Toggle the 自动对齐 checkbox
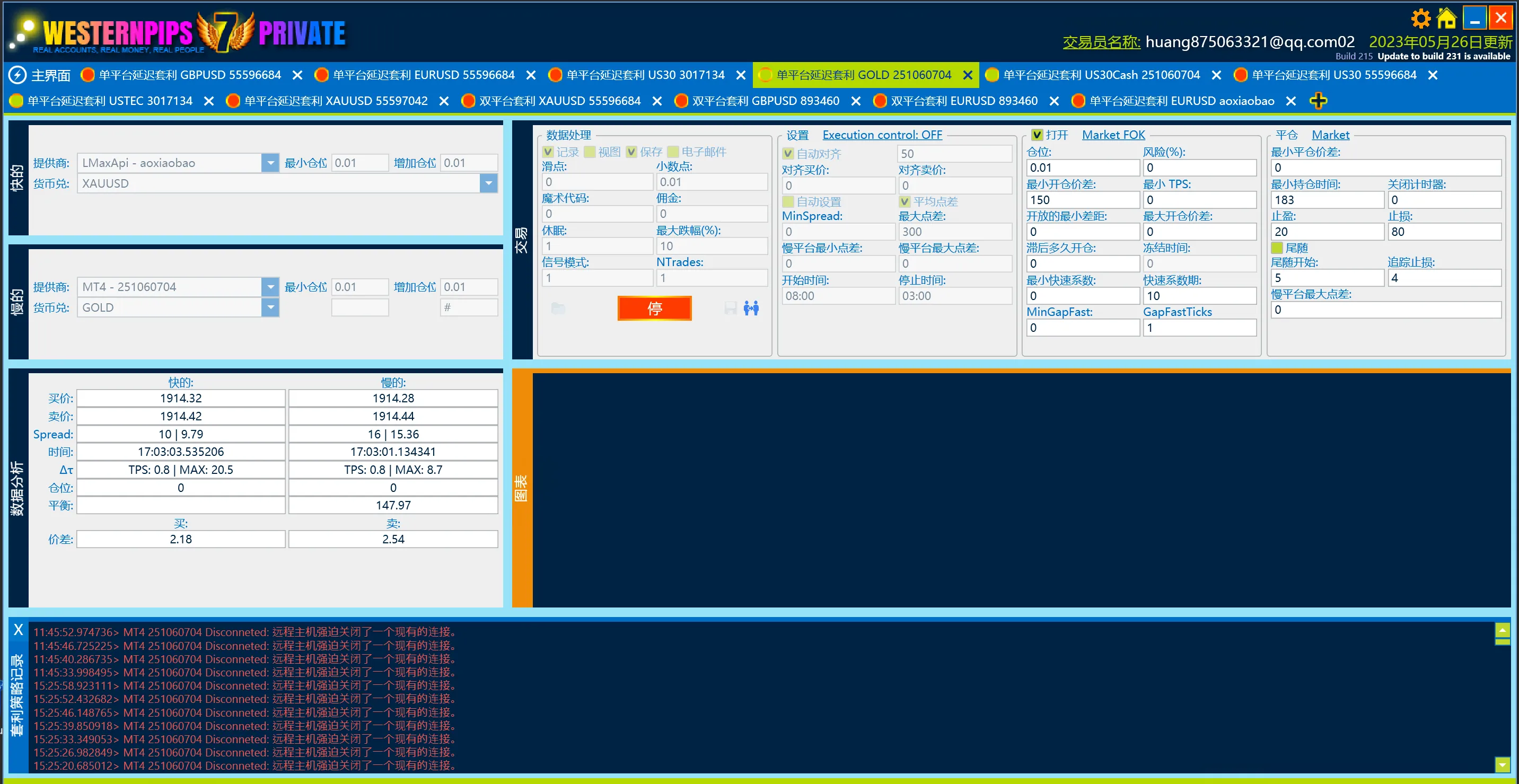 coord(788,154)
